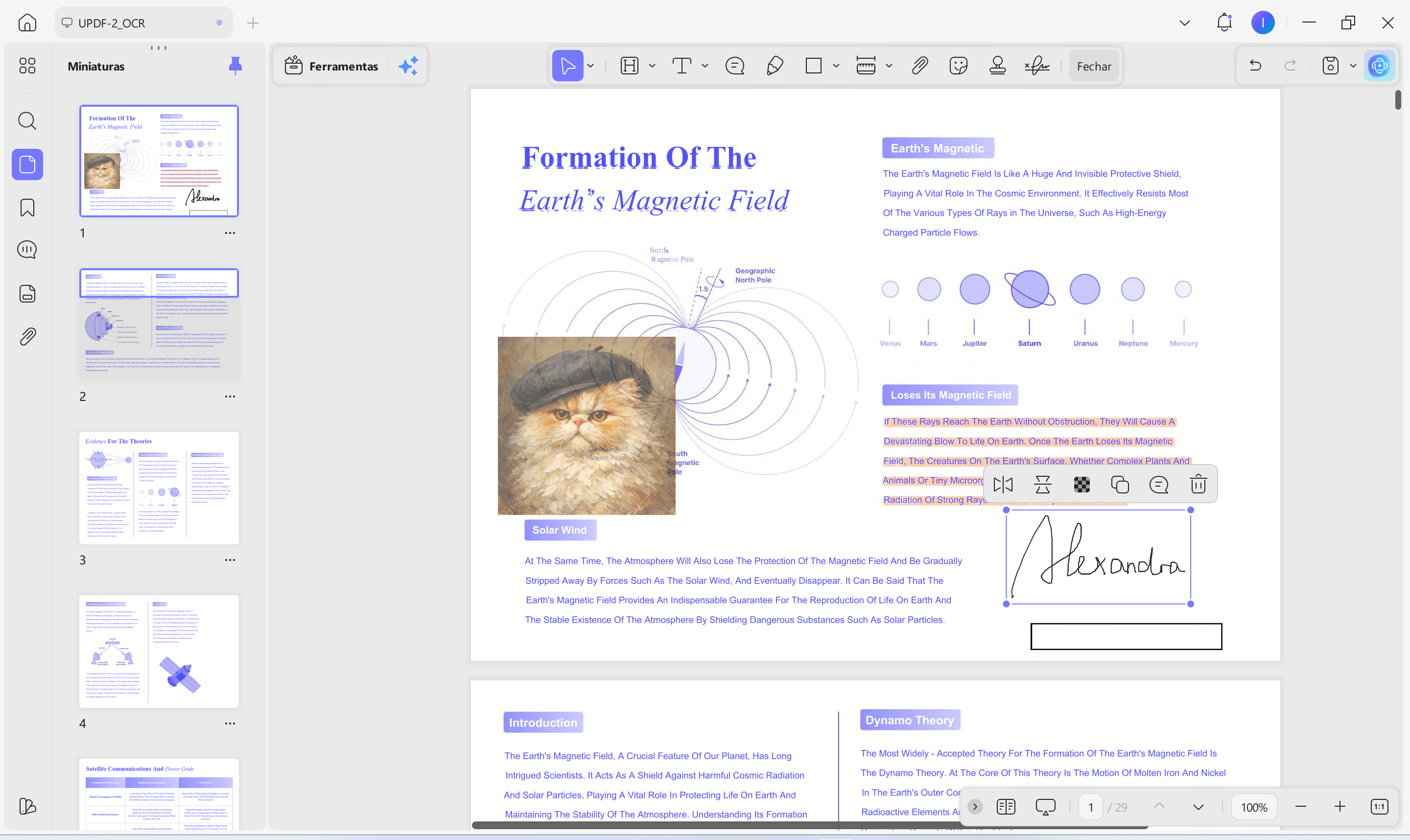
Task: Open the notifications bell
Action: coord(1224,23)
